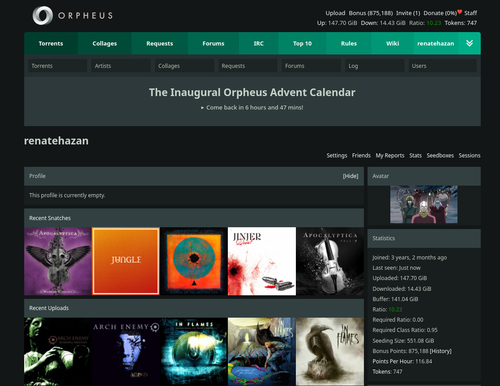This screenshot has height=386, width=500.
Task: Open the dark blue Arch Enemy cover
Action: (126, 352)
